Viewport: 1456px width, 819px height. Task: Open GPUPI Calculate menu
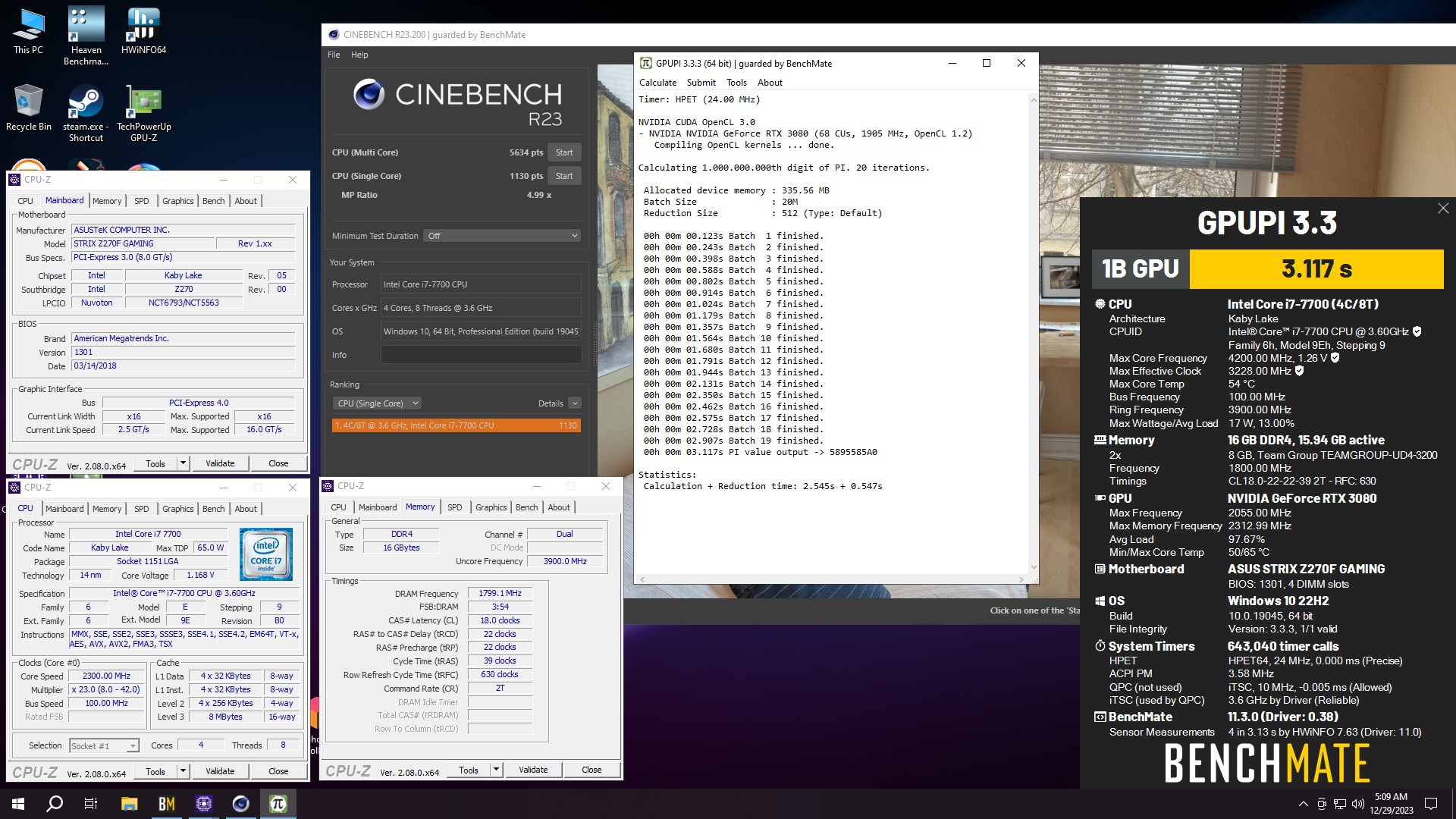pos(657,83)
